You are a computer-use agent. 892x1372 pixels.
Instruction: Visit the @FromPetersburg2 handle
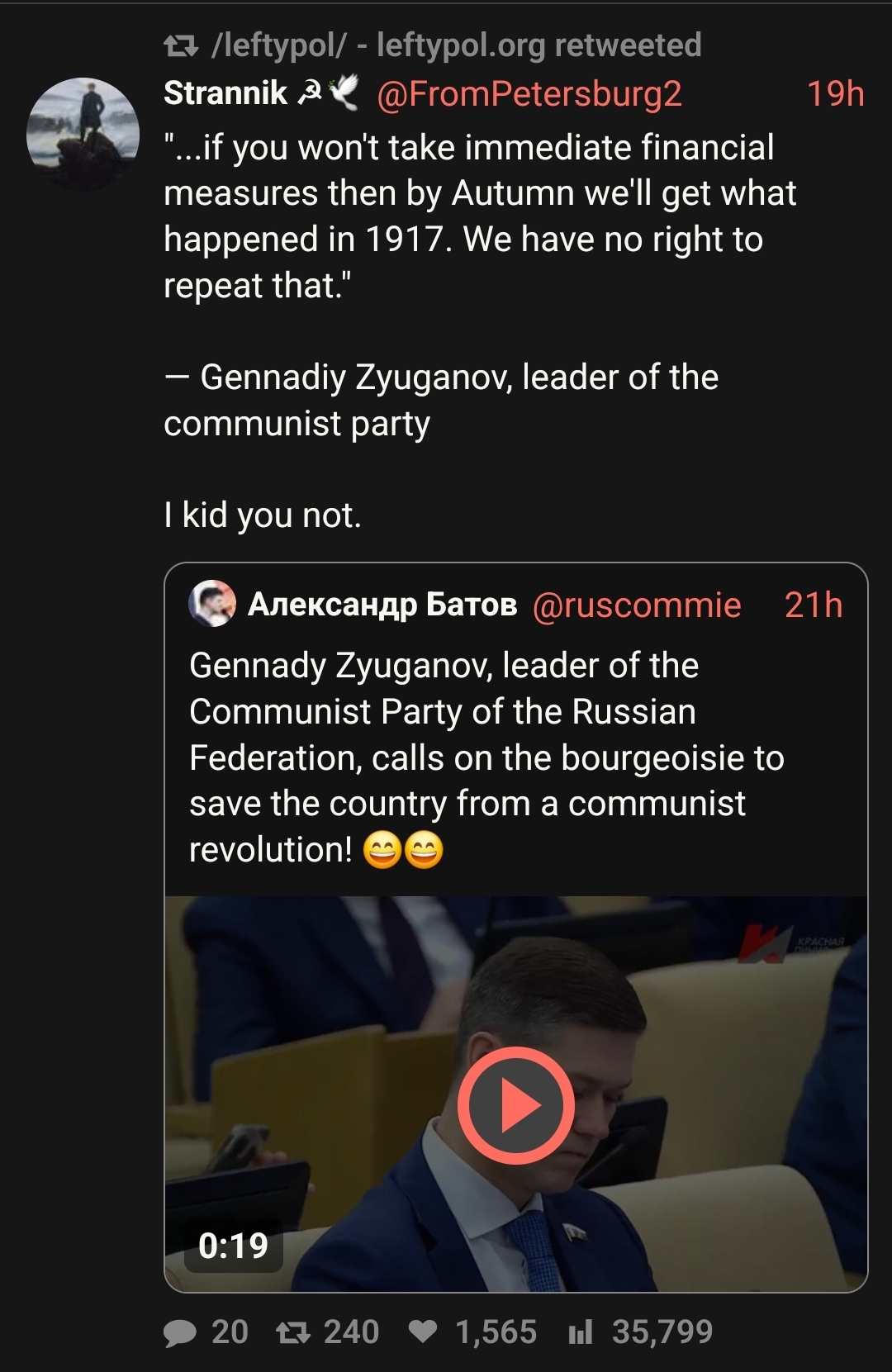tap(529, 93)
